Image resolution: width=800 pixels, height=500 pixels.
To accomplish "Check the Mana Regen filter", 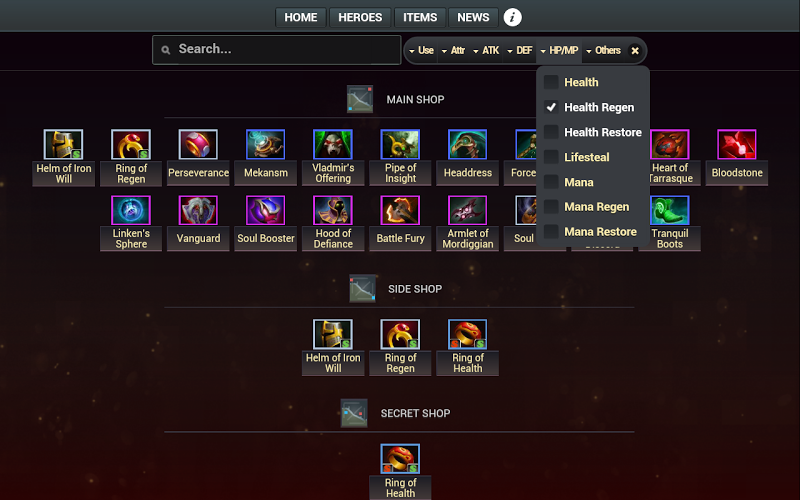I will 551,207.
